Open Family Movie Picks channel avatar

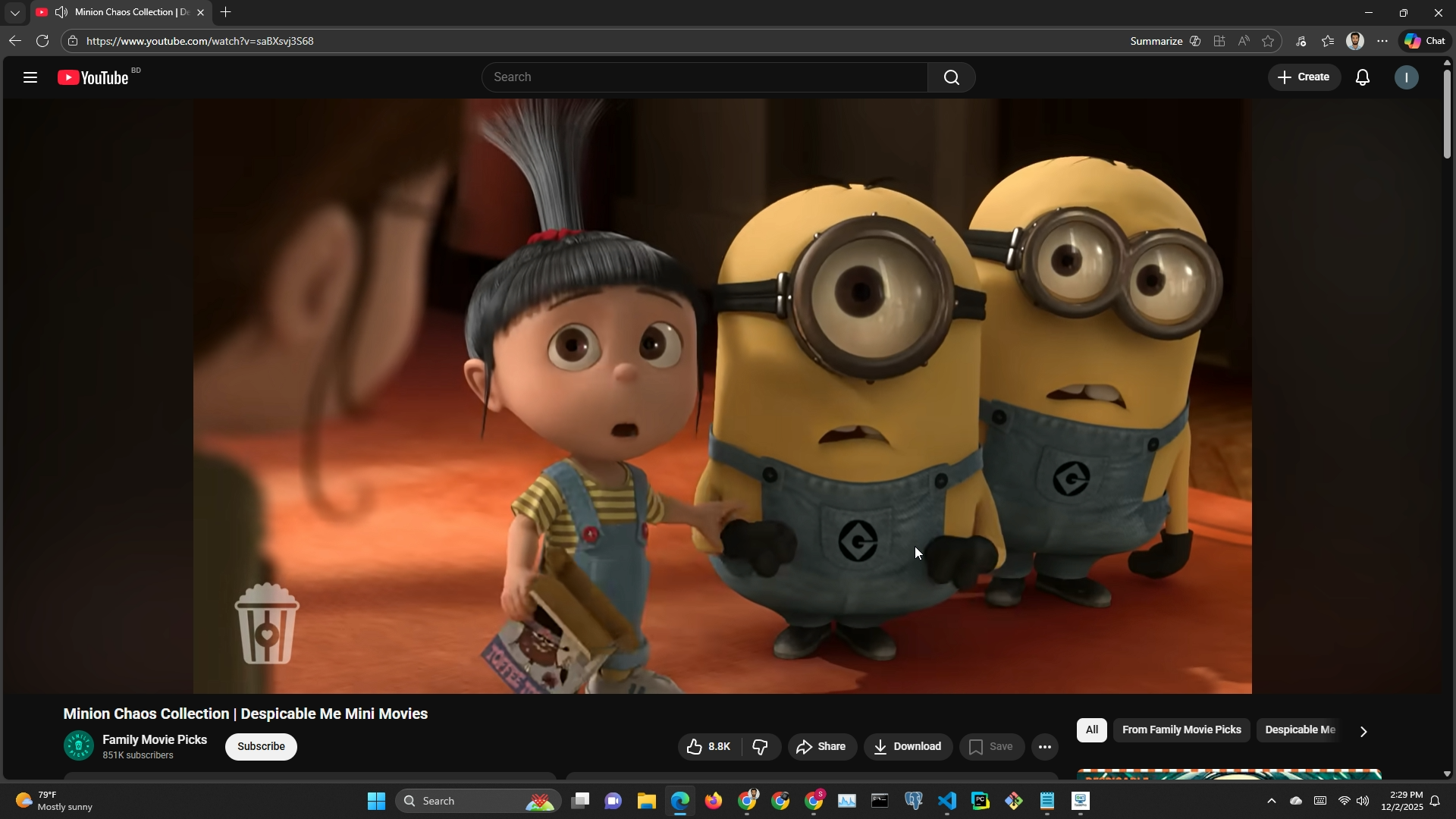pyautogui.click(x=79, y=746)
